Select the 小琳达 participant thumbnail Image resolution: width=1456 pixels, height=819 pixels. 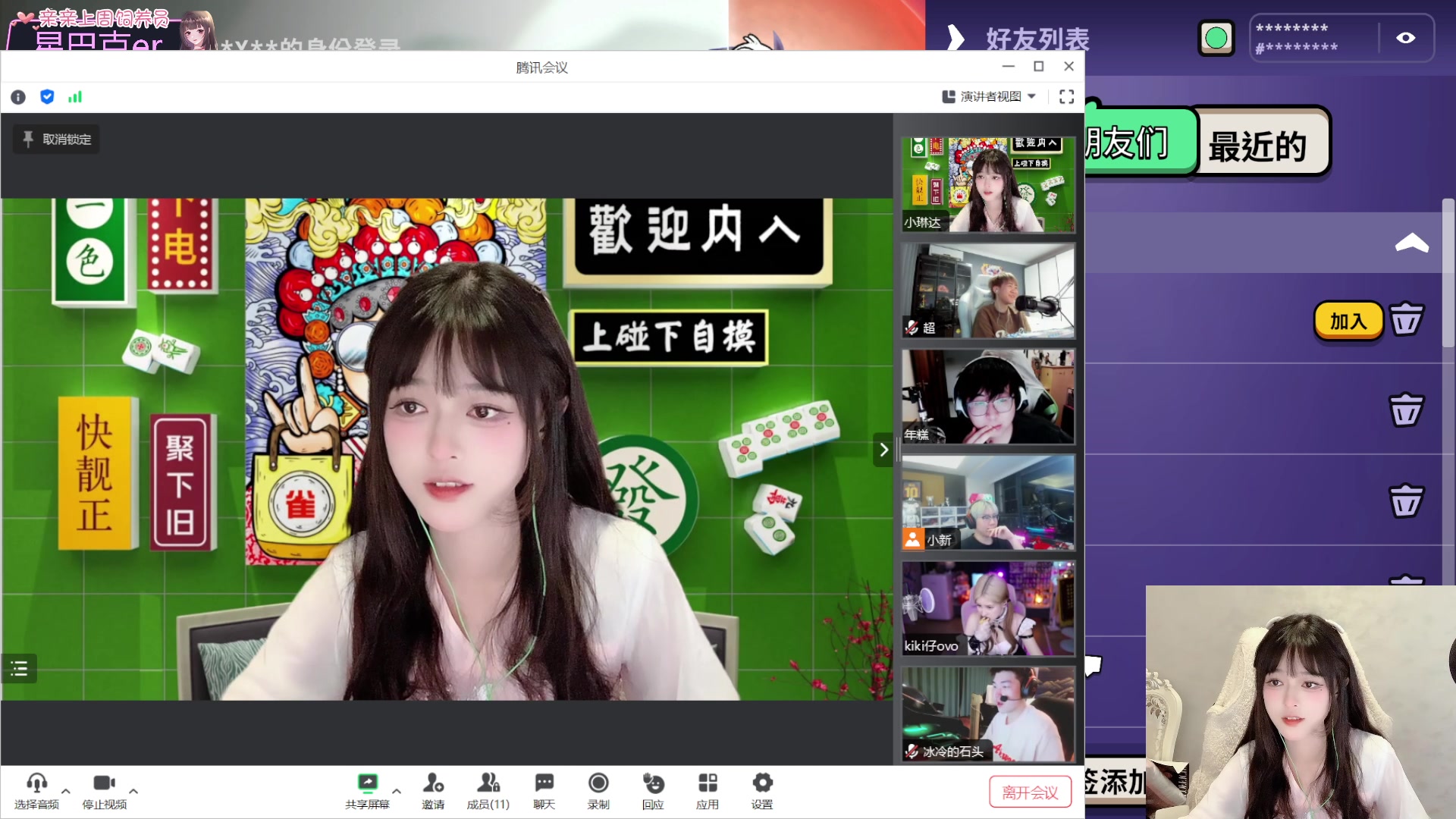pos(988,185)
